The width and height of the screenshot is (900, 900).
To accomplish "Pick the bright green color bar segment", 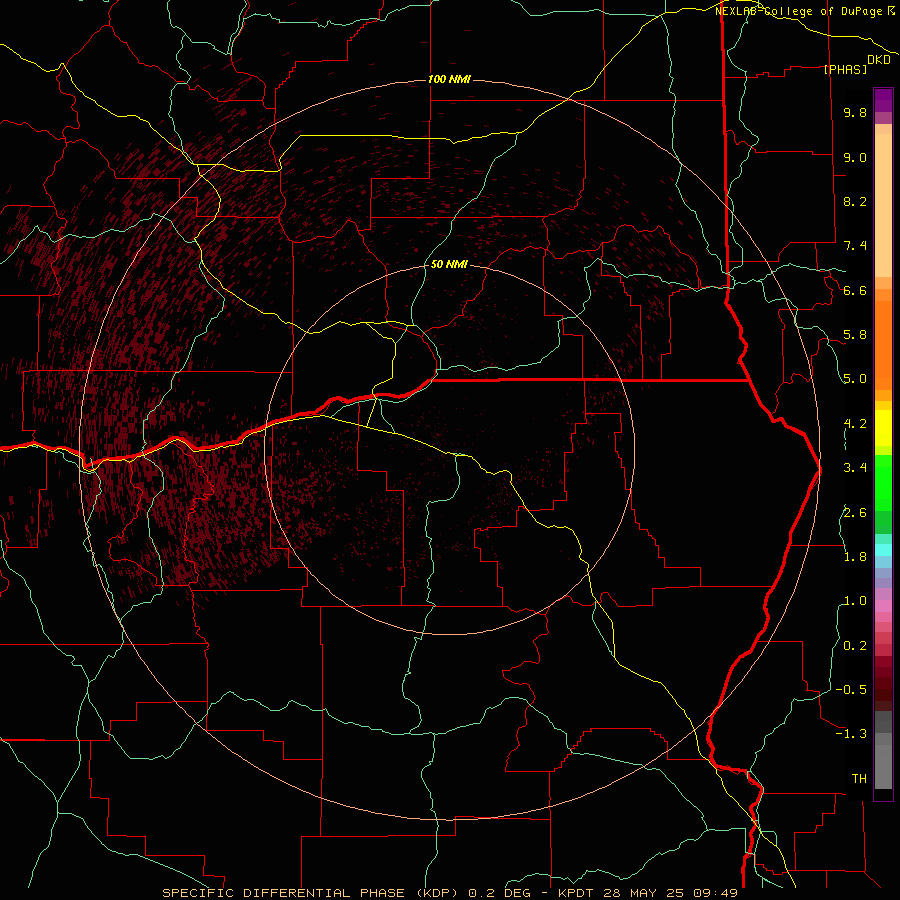I will [883, 483].
